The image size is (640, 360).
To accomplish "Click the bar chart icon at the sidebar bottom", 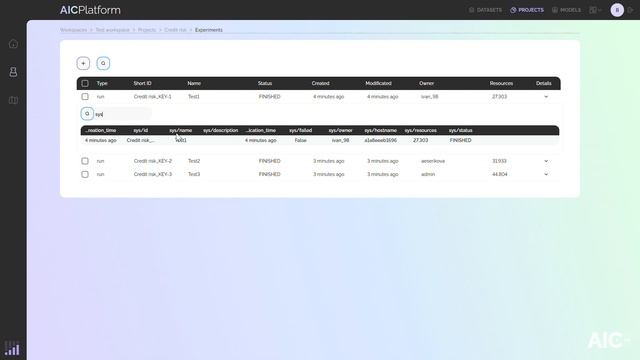I will coord(12,348).
